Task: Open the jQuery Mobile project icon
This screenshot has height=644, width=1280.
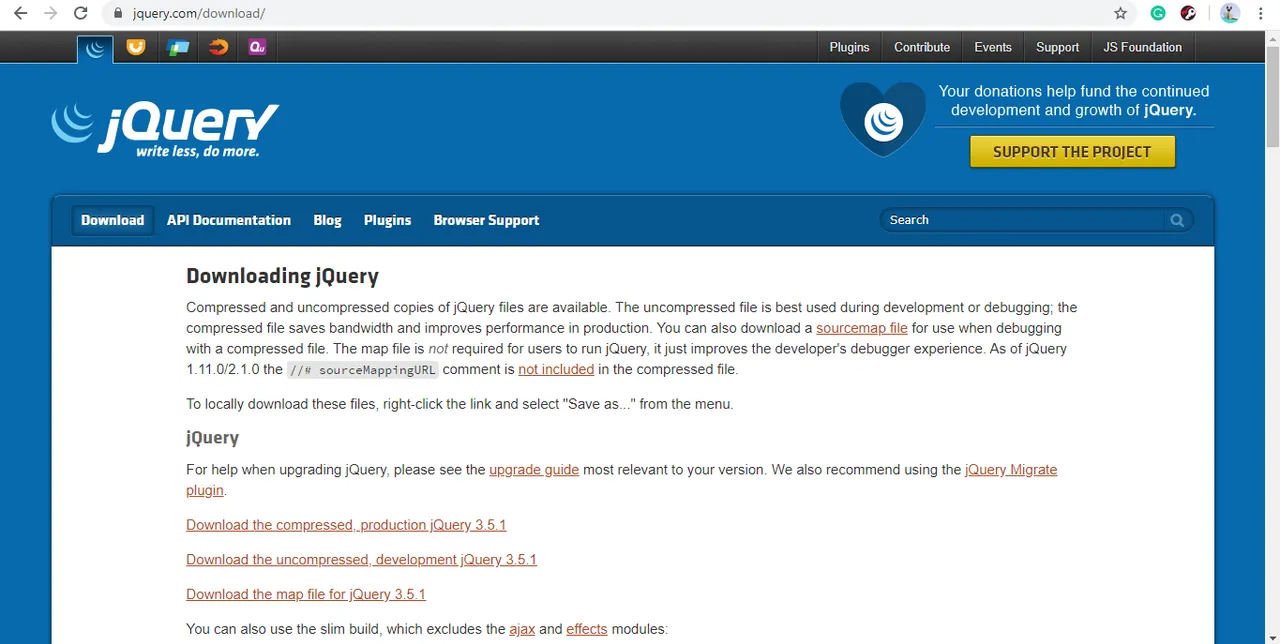Action: (178, 47)
